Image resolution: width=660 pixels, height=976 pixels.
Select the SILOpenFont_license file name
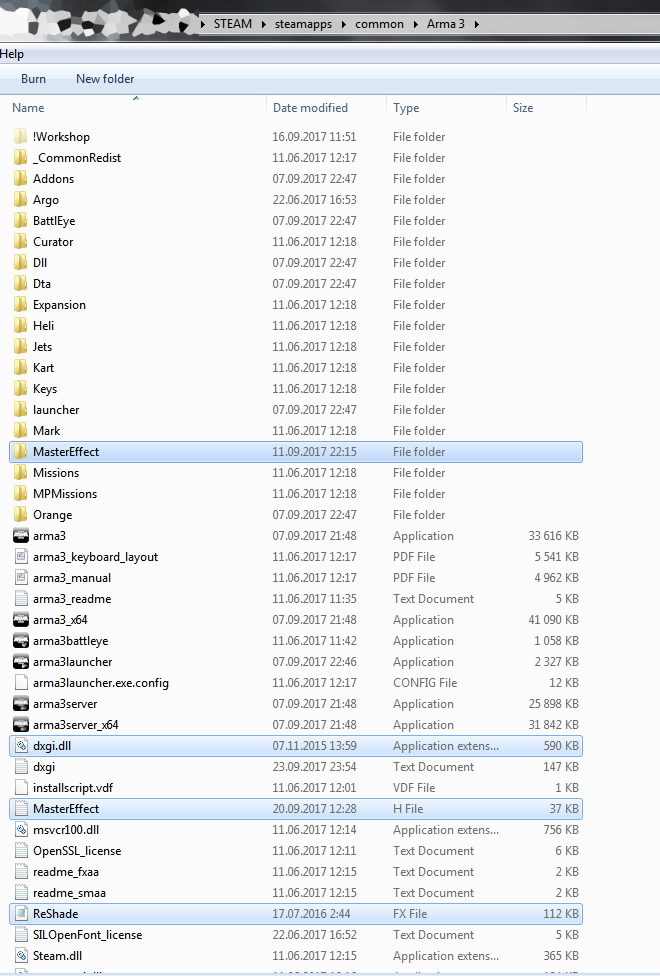coord(87,935)
